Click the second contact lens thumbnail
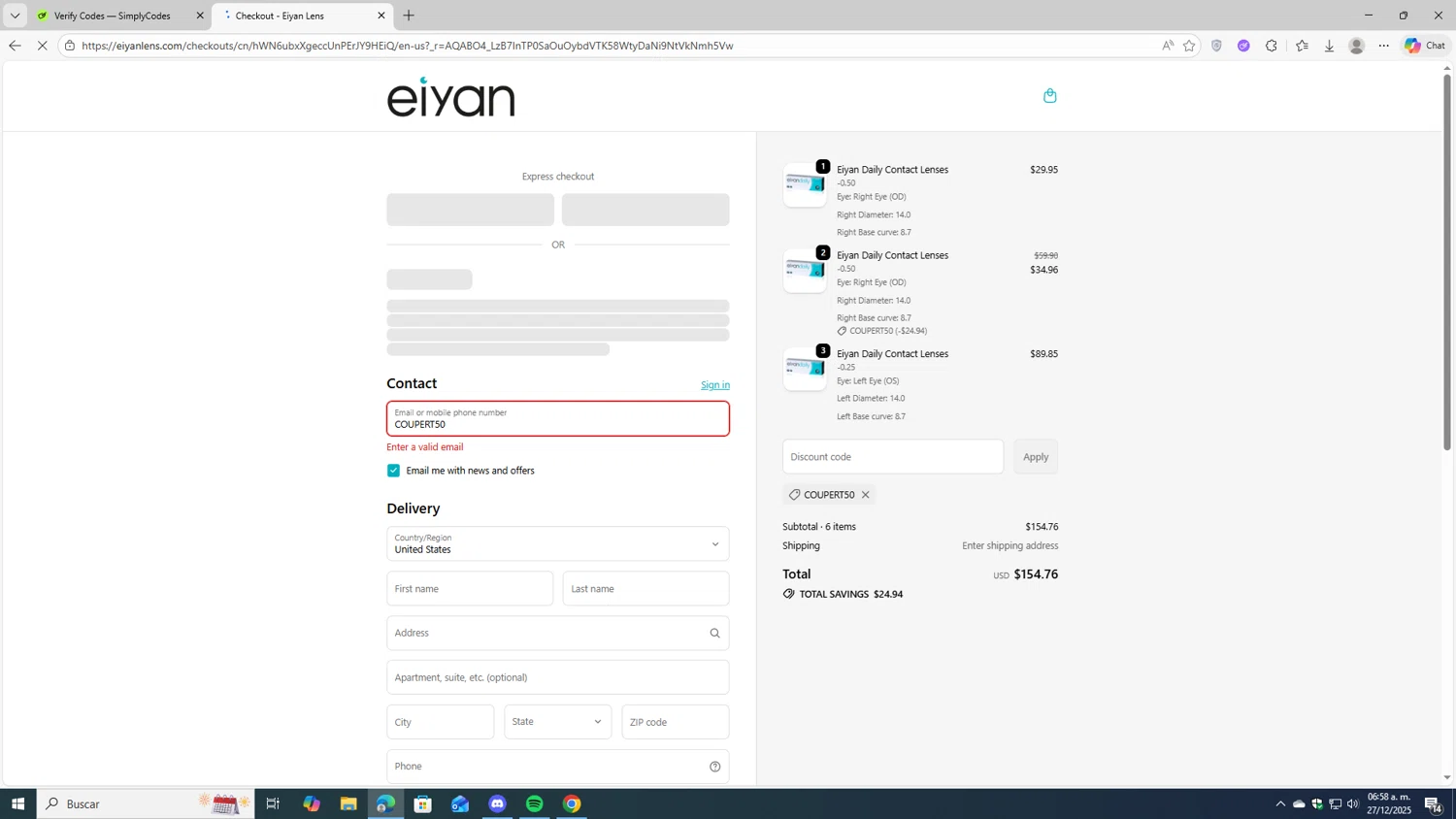 tap(805, 271)
